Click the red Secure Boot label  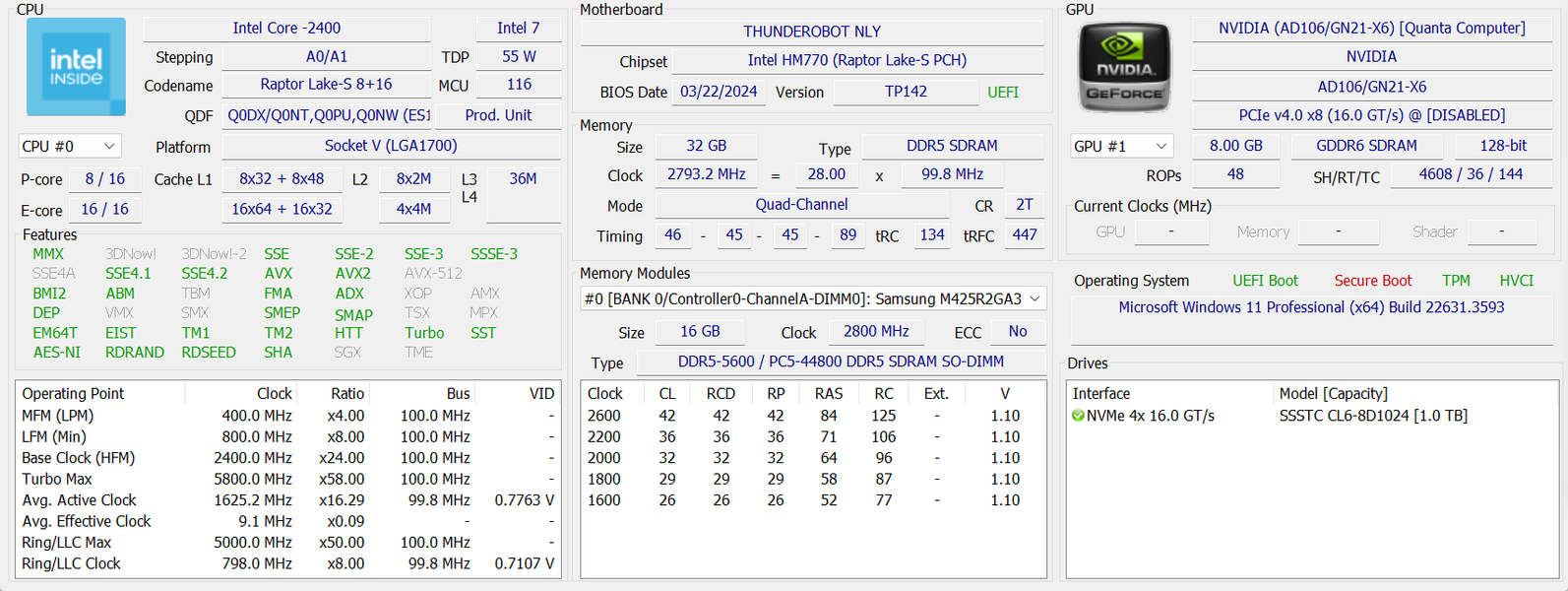tap(1372, 281)
